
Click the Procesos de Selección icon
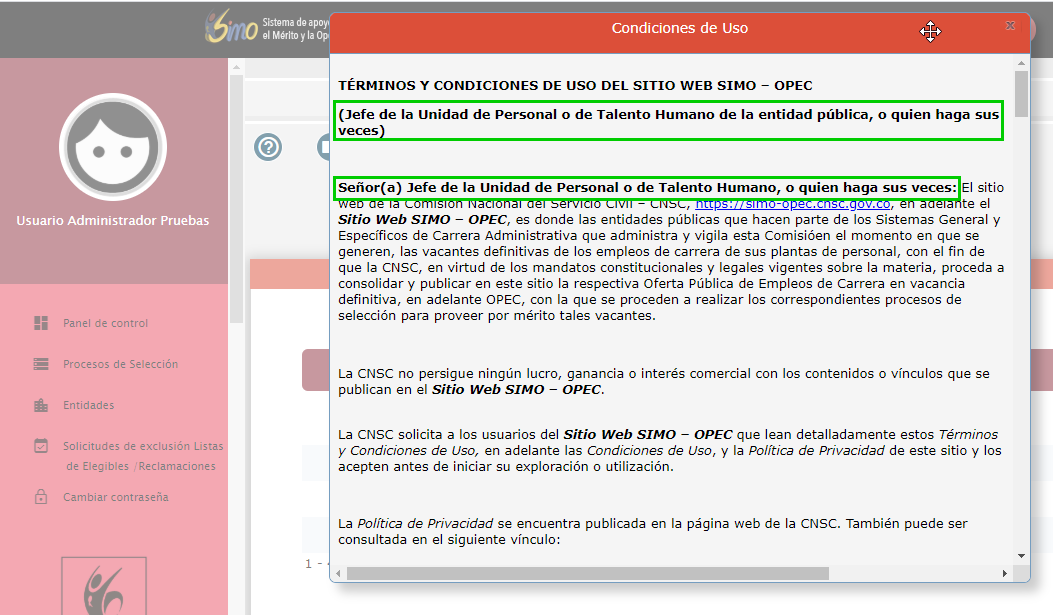click(41, 364)
